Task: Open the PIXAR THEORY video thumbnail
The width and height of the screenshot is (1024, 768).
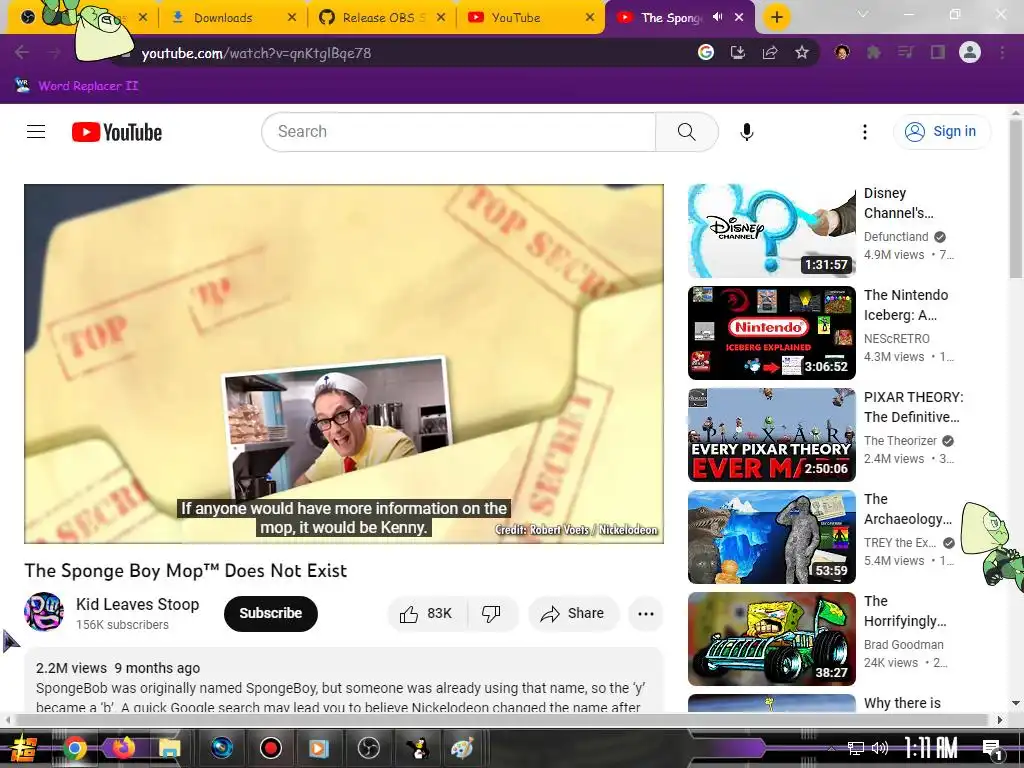Action: [771, 435]
